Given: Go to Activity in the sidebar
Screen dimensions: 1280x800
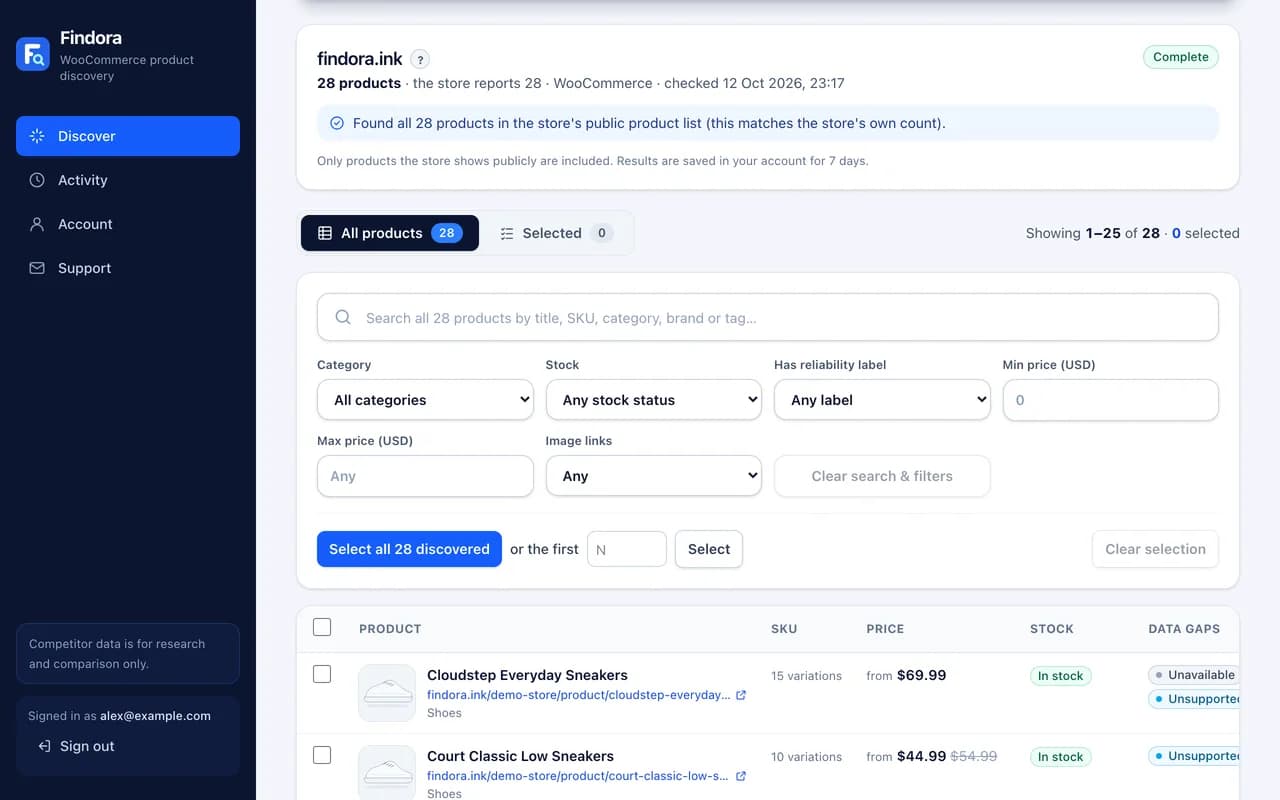Looking at the screenshot, I should coord(128,180).
